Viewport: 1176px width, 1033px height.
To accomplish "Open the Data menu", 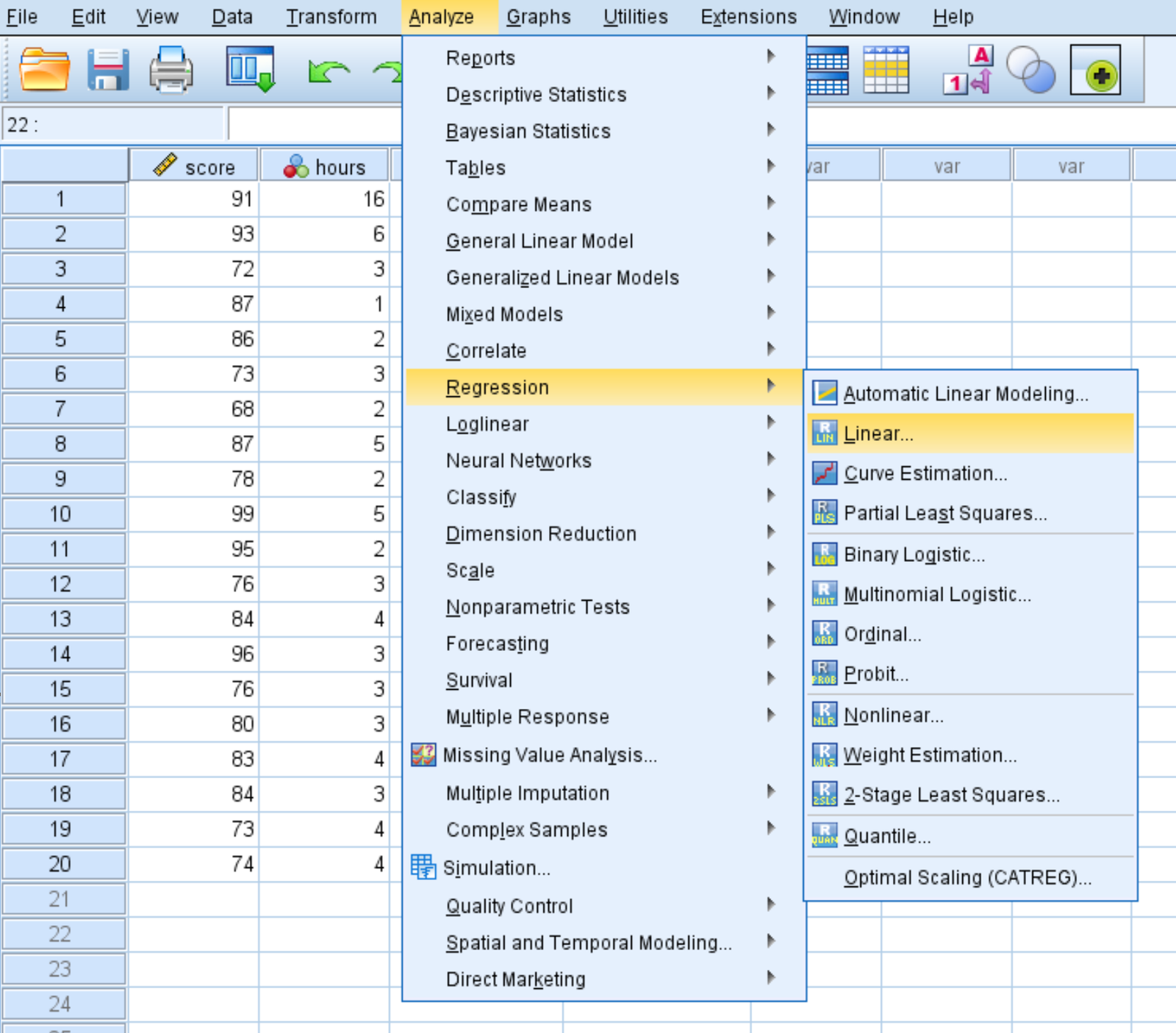I will (x=232, y=16).
